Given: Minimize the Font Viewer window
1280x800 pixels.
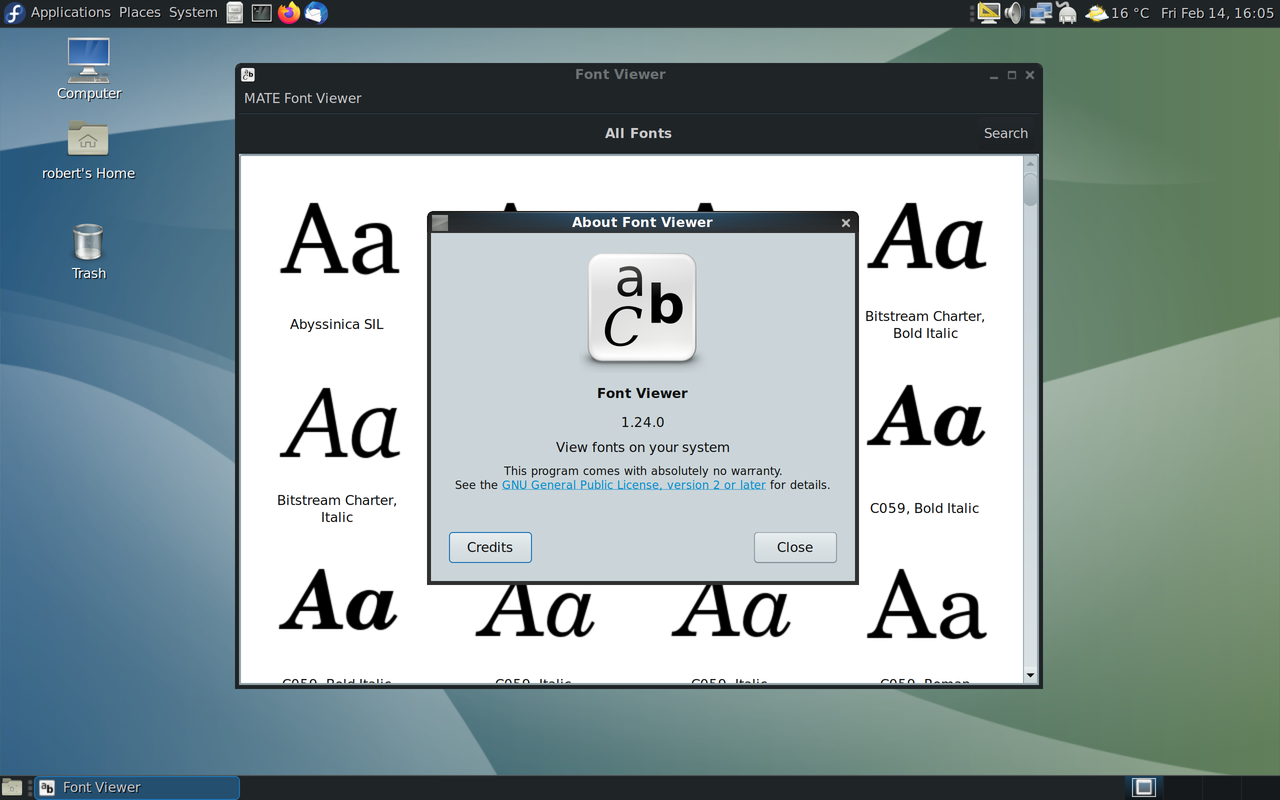Looking at the screenshot, I should point(994,75).
